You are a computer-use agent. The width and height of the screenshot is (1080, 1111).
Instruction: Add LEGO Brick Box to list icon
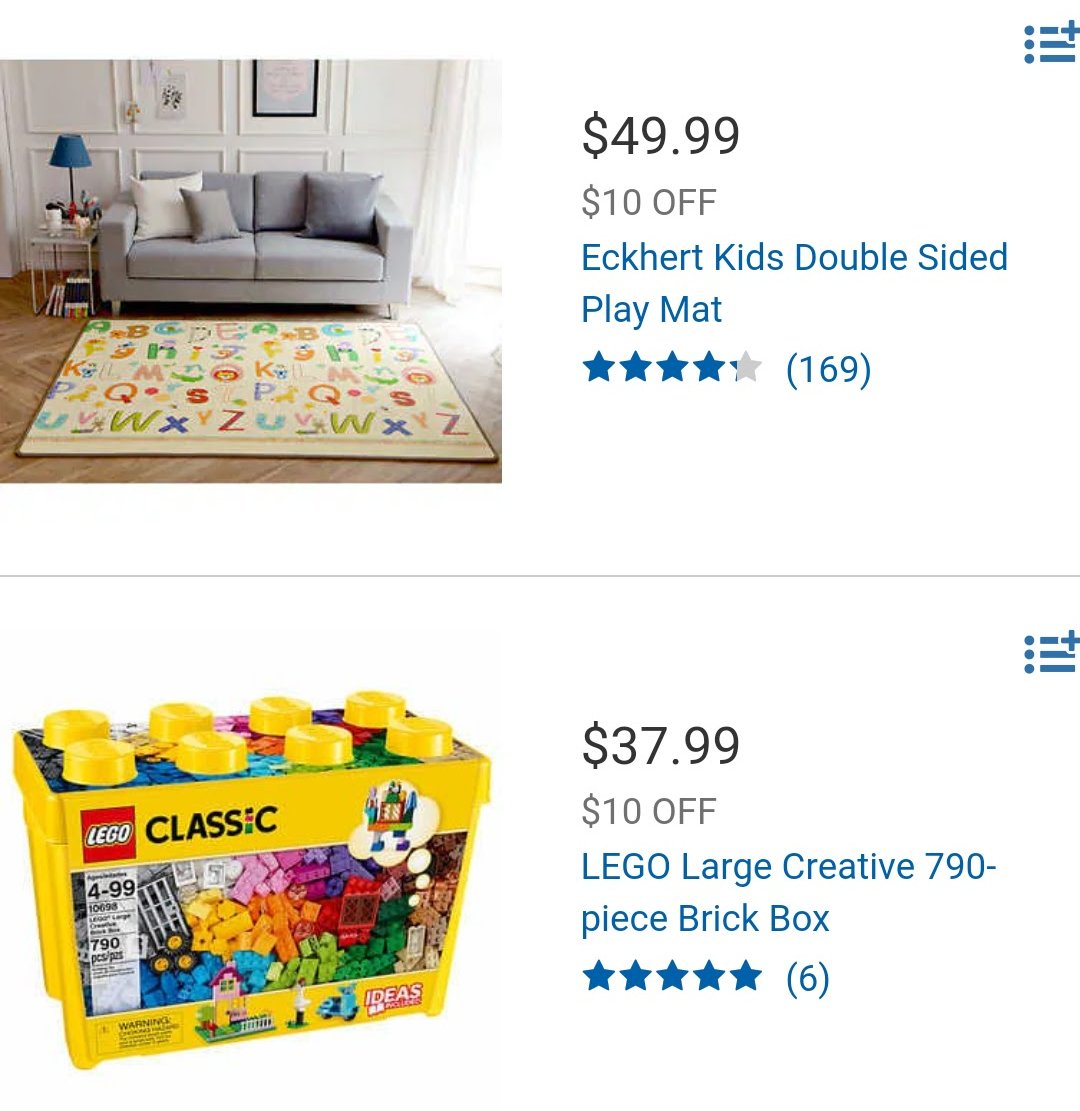click(1052, 653)
